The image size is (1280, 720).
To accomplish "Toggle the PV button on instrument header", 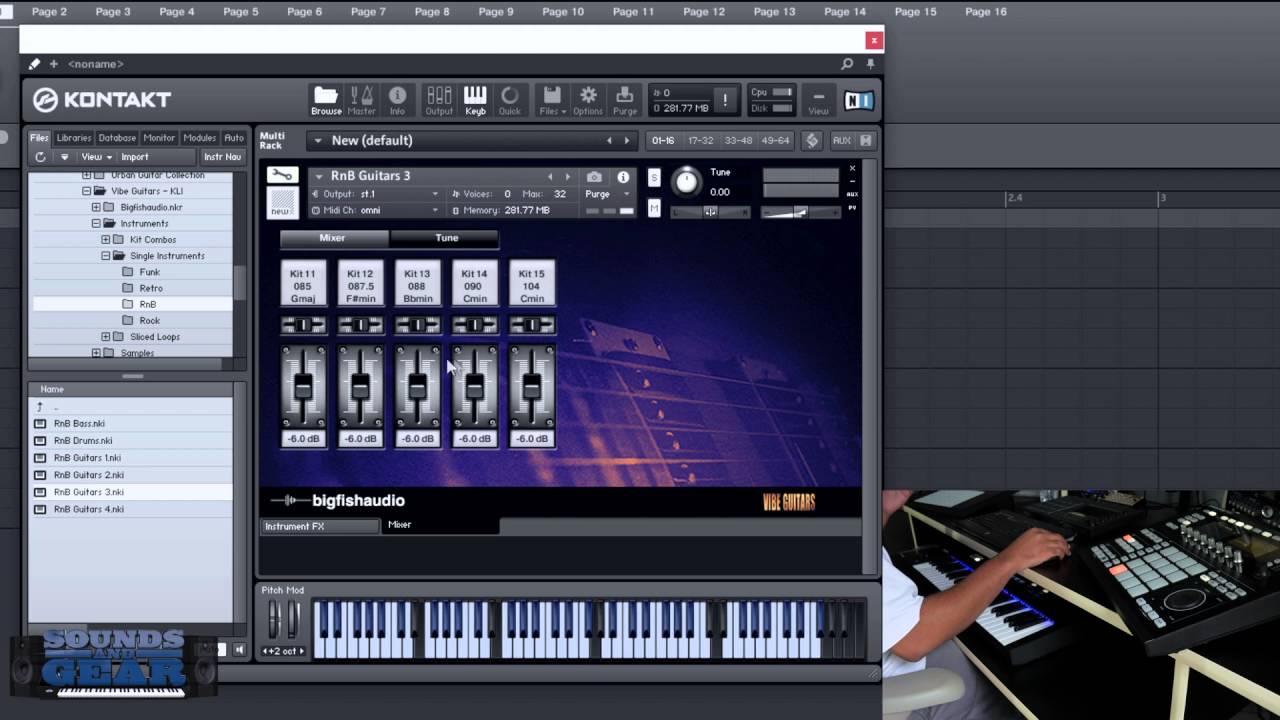I will [852, 207].
